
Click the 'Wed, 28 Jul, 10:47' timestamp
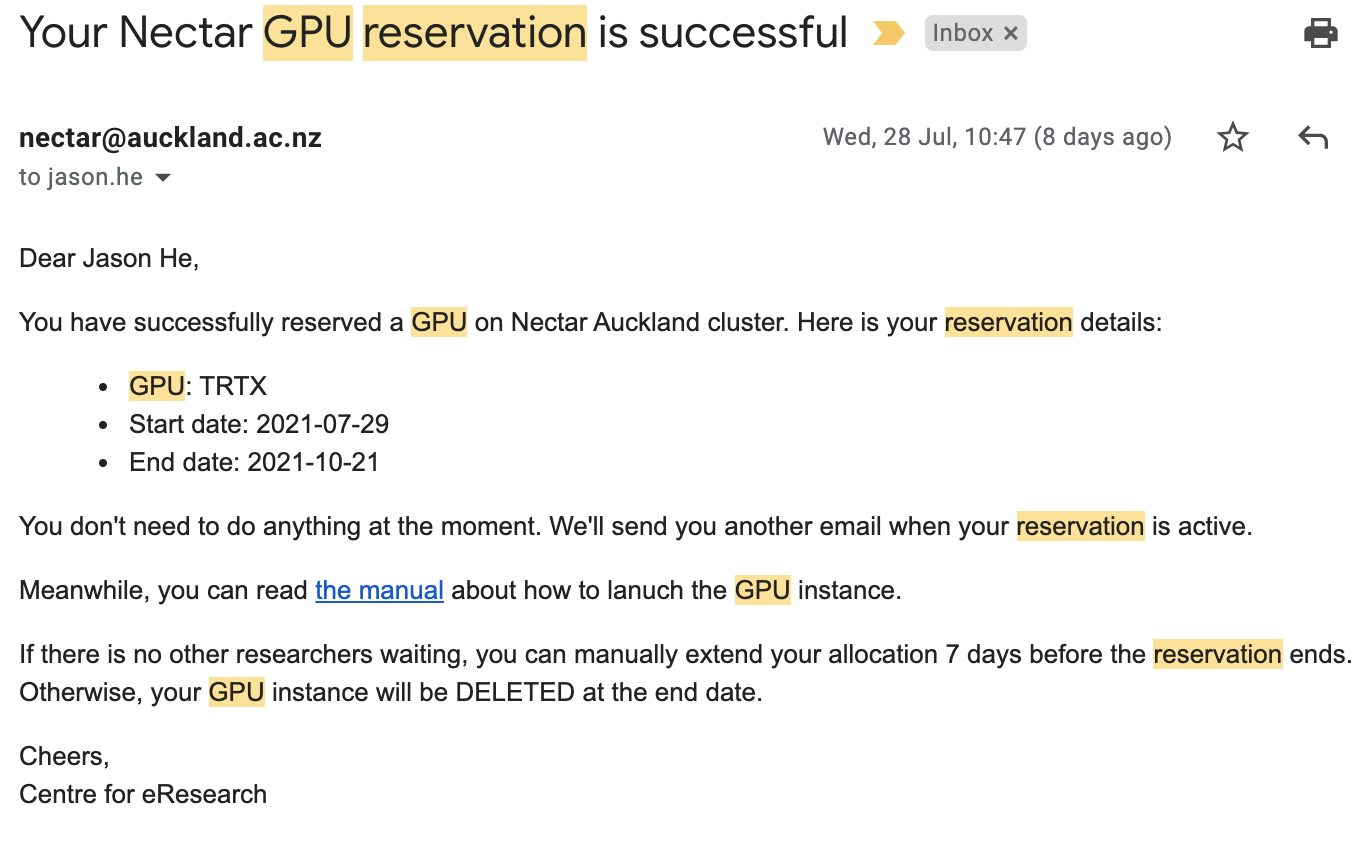coord(925,137)
